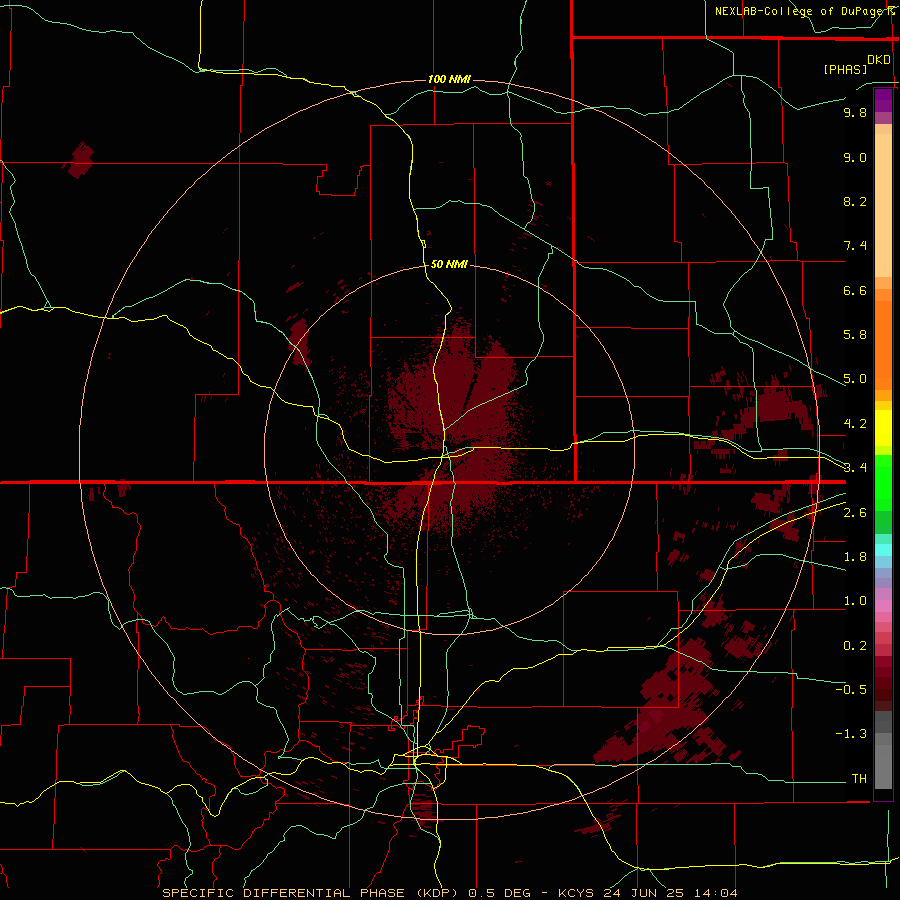Image resolution: width=900 pixels, height=900 pixels.
Task: Select the 5.8 scale value
Action: point(855,335)
